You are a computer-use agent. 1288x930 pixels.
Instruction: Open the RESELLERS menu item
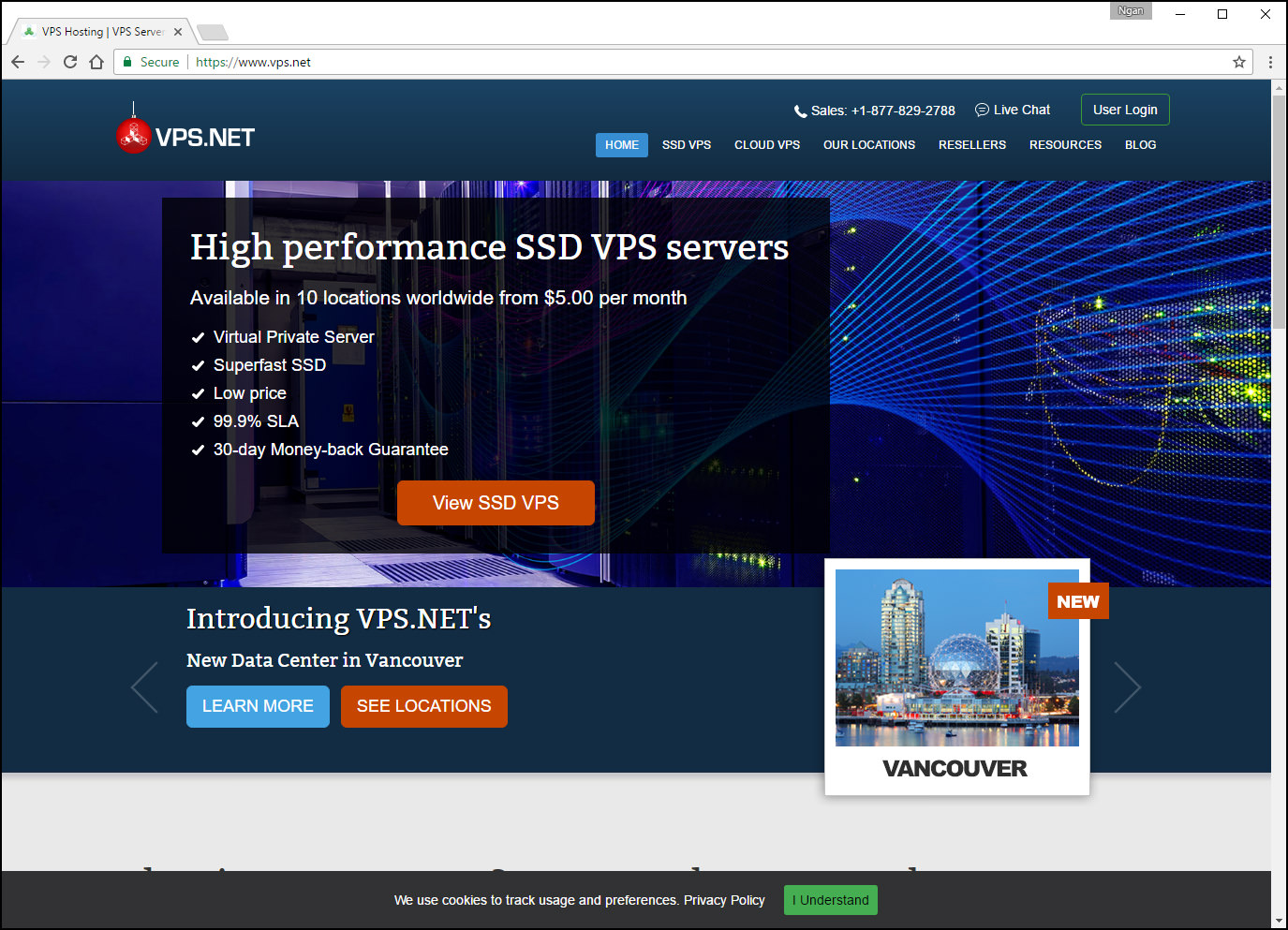(972, 145)
